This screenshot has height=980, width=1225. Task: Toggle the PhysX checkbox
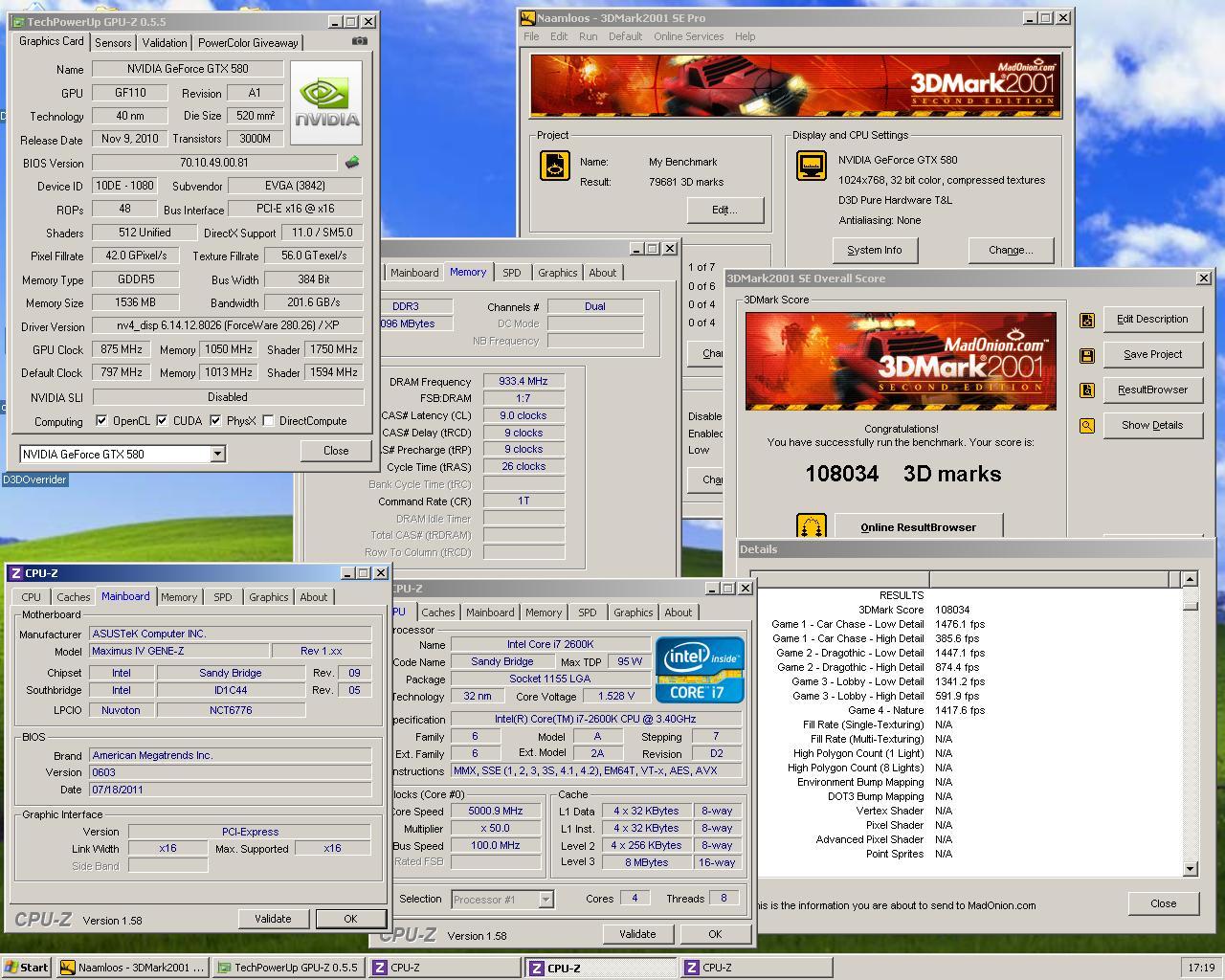(215, 420)
